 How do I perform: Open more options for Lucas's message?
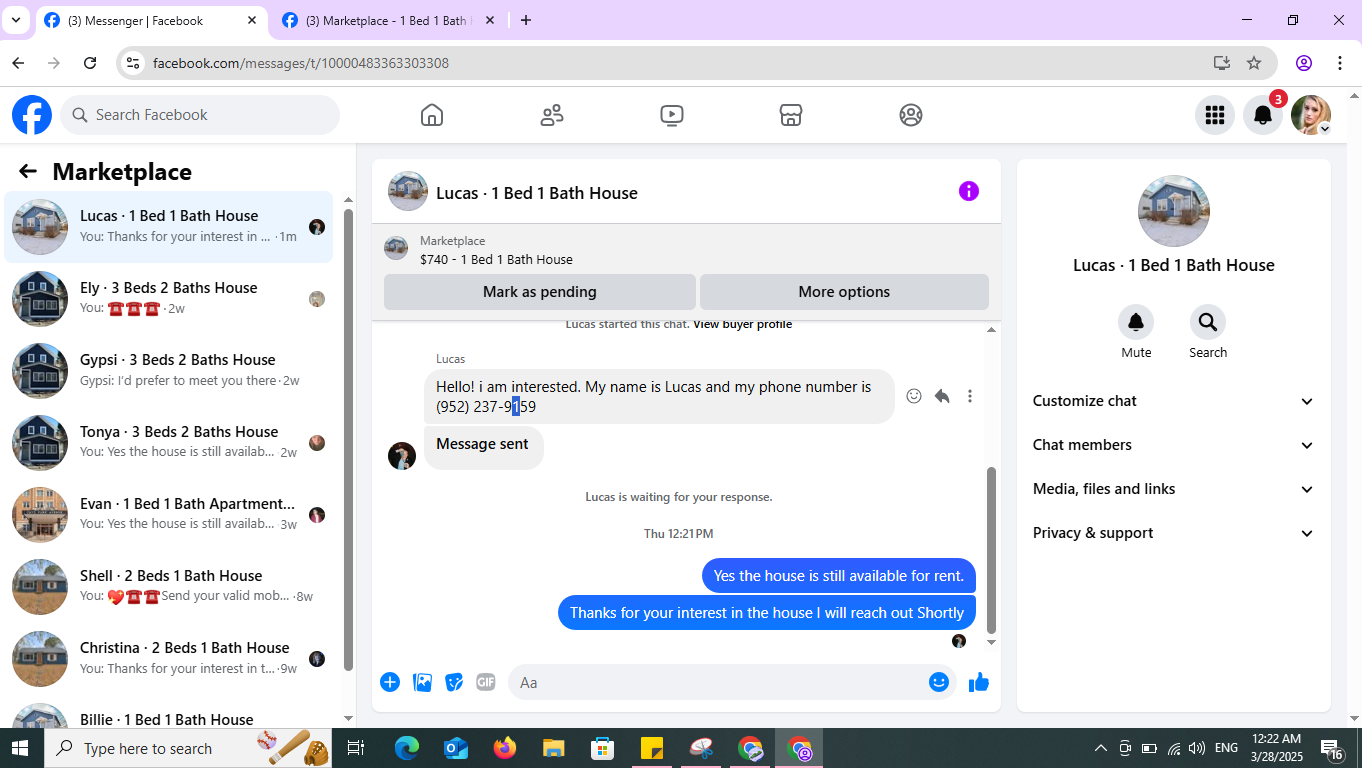click(x=970, y=396)
